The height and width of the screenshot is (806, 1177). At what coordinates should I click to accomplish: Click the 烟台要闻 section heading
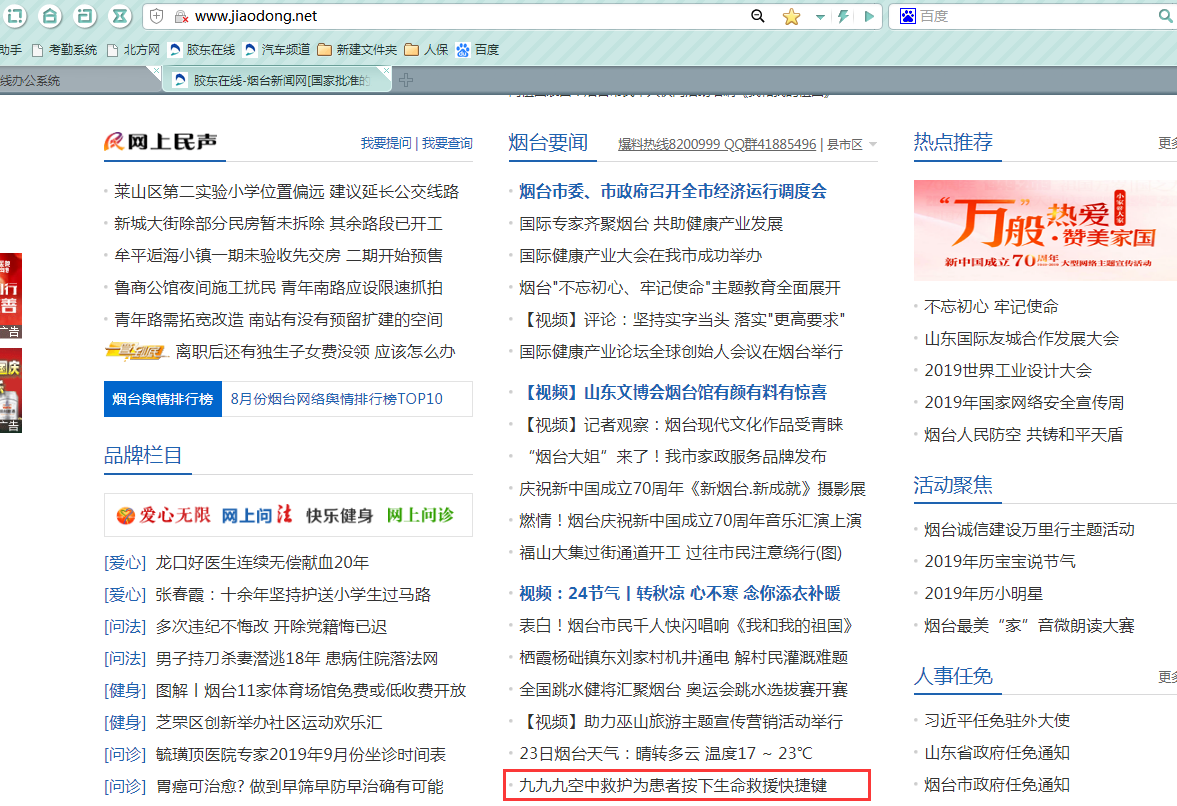pos(548,142)
